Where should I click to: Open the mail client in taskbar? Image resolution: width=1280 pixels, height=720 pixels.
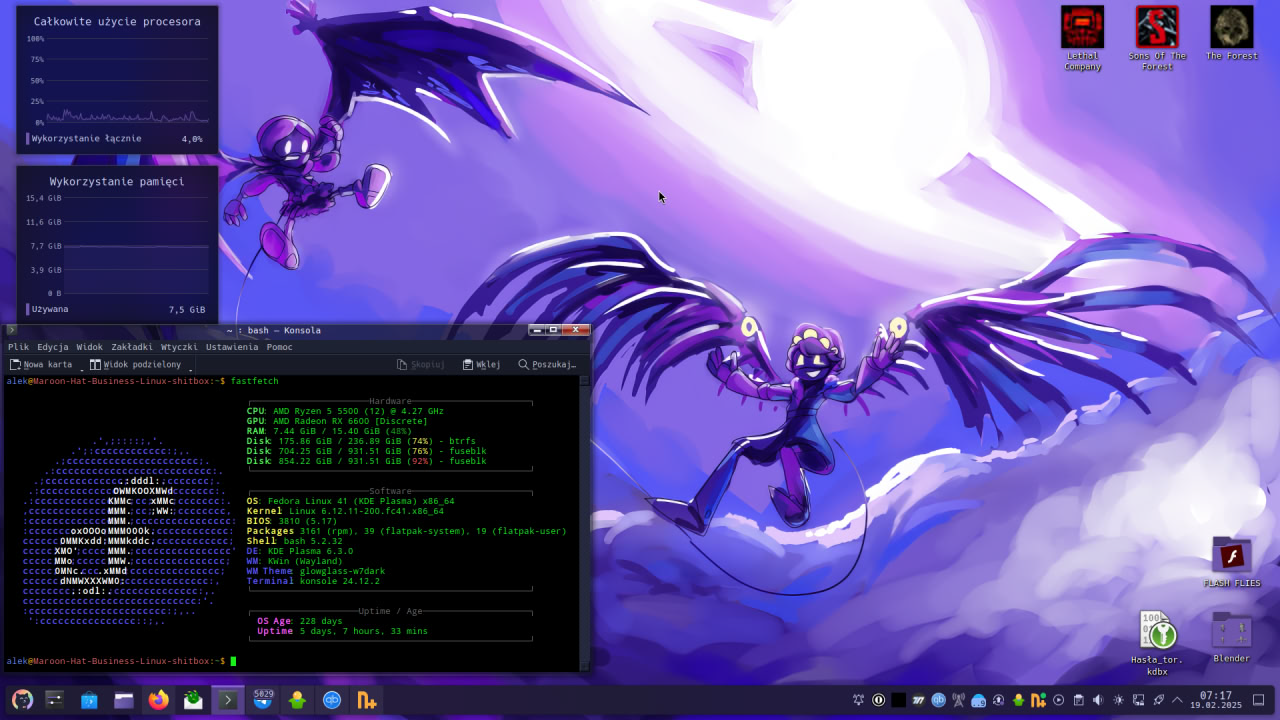click(x=193, y=700)
